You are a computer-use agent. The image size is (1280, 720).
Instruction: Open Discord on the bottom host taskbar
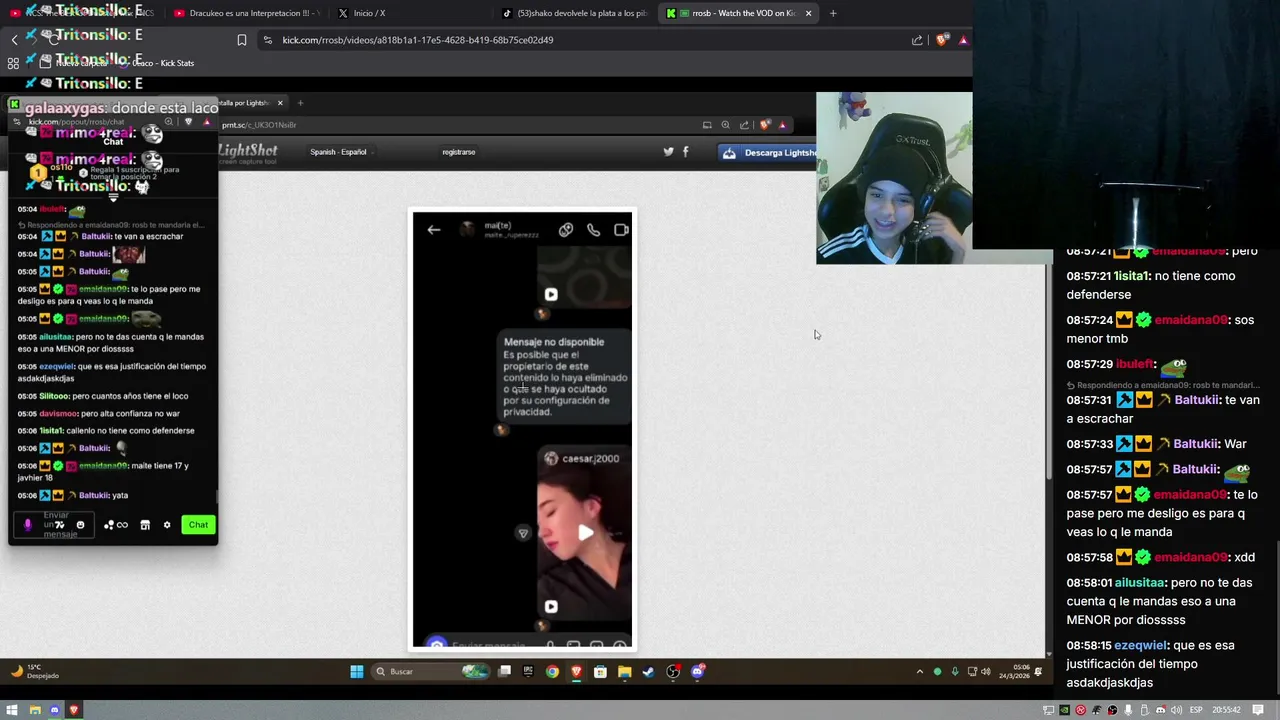(x=54, y=710)
